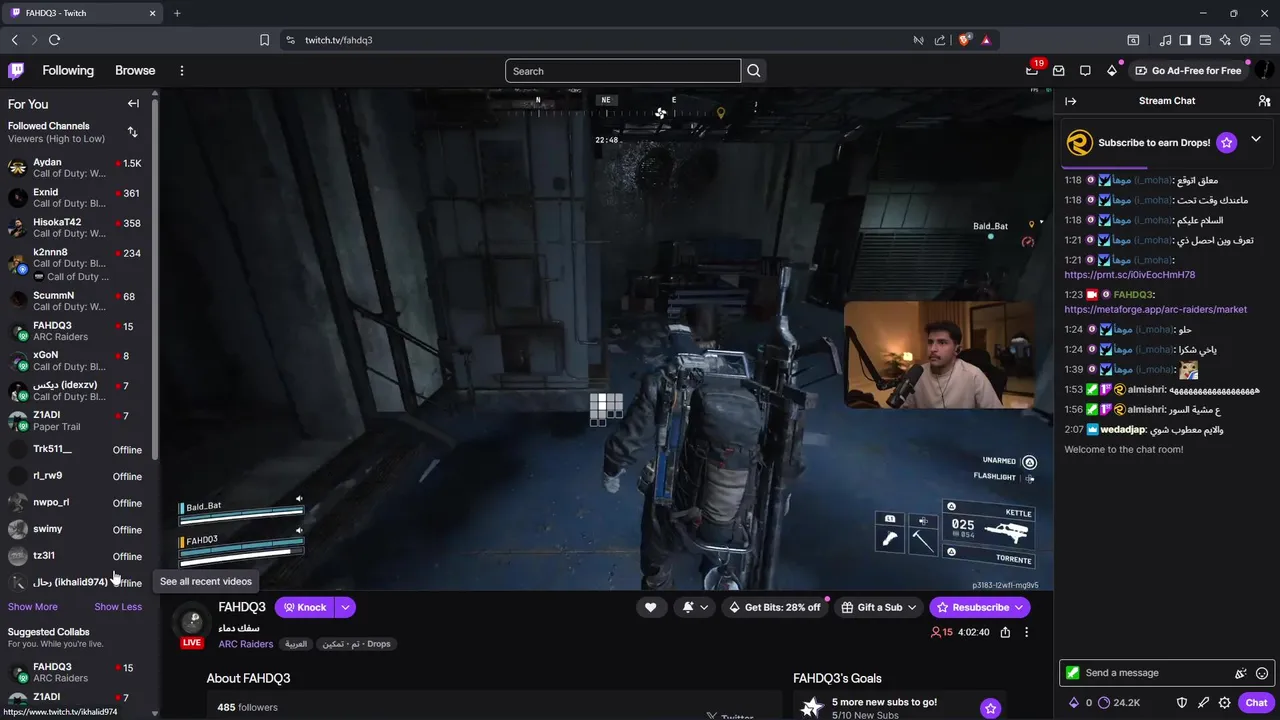Screen dimensions: 1280x720
Task: Open the Prime loot icon with 19 badge
Action: [1032, 71]
